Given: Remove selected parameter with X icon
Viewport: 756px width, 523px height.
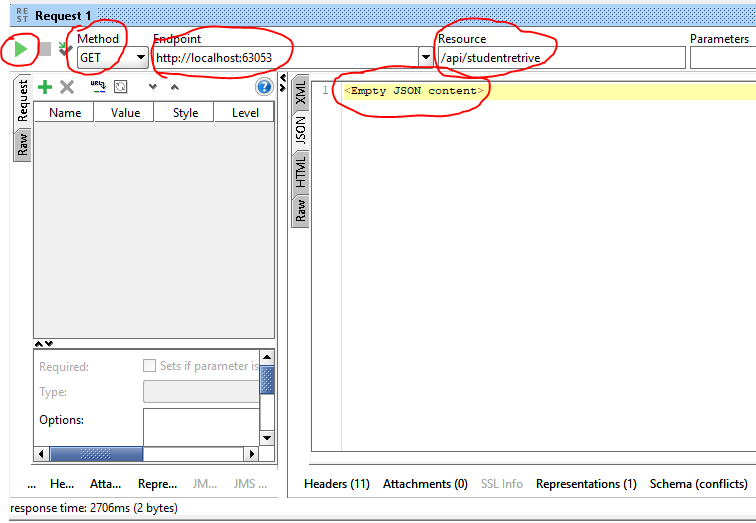Looking at the screenshot, I should [x=67, y=87].
